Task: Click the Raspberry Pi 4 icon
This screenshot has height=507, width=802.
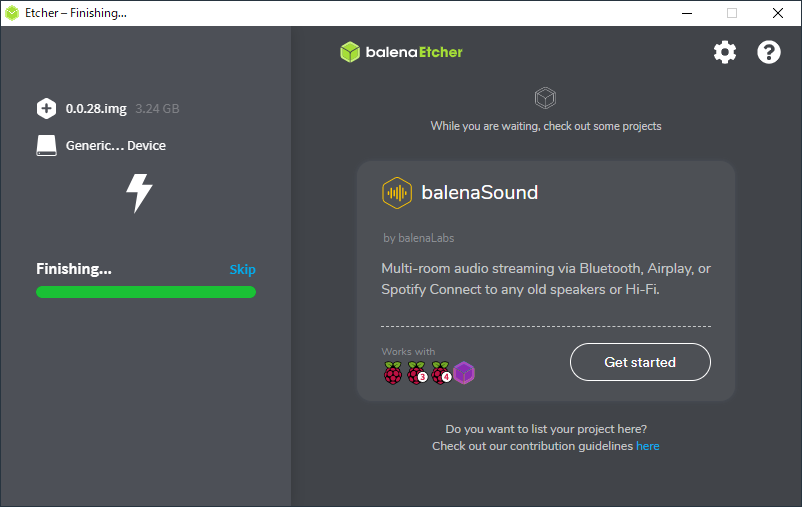Action: (x=441, y=373)
